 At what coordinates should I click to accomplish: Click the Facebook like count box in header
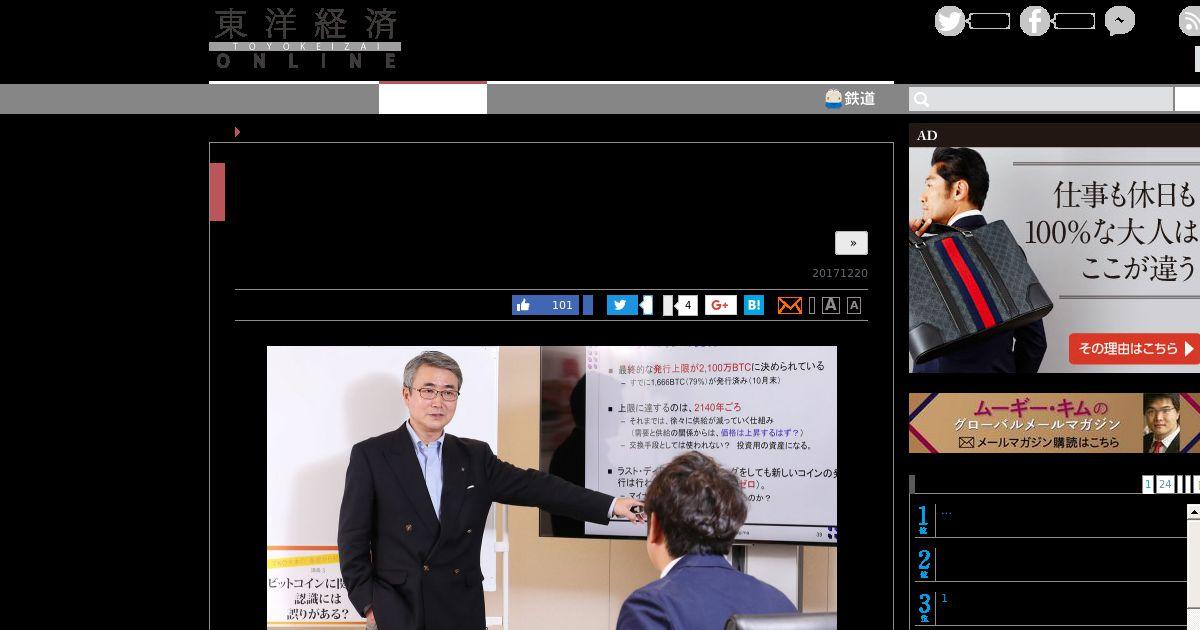click(x=1074, y=21)
